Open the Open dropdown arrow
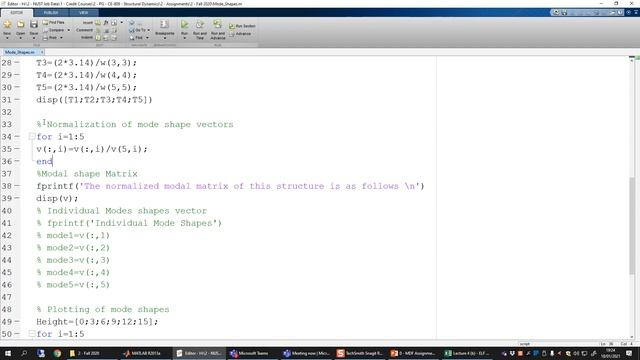This screenshot has height=360, width=640. pos(20,38)
